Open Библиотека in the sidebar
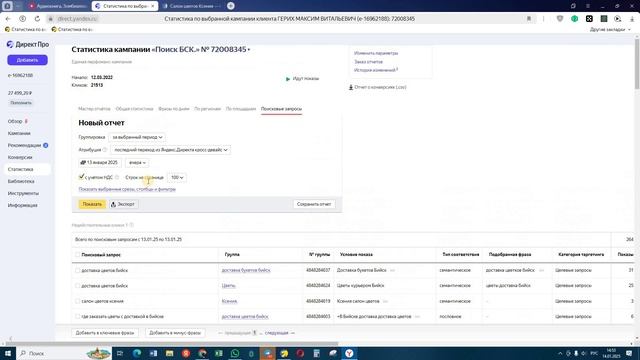Viewport: 640px width, 360px height. point(21,181)
